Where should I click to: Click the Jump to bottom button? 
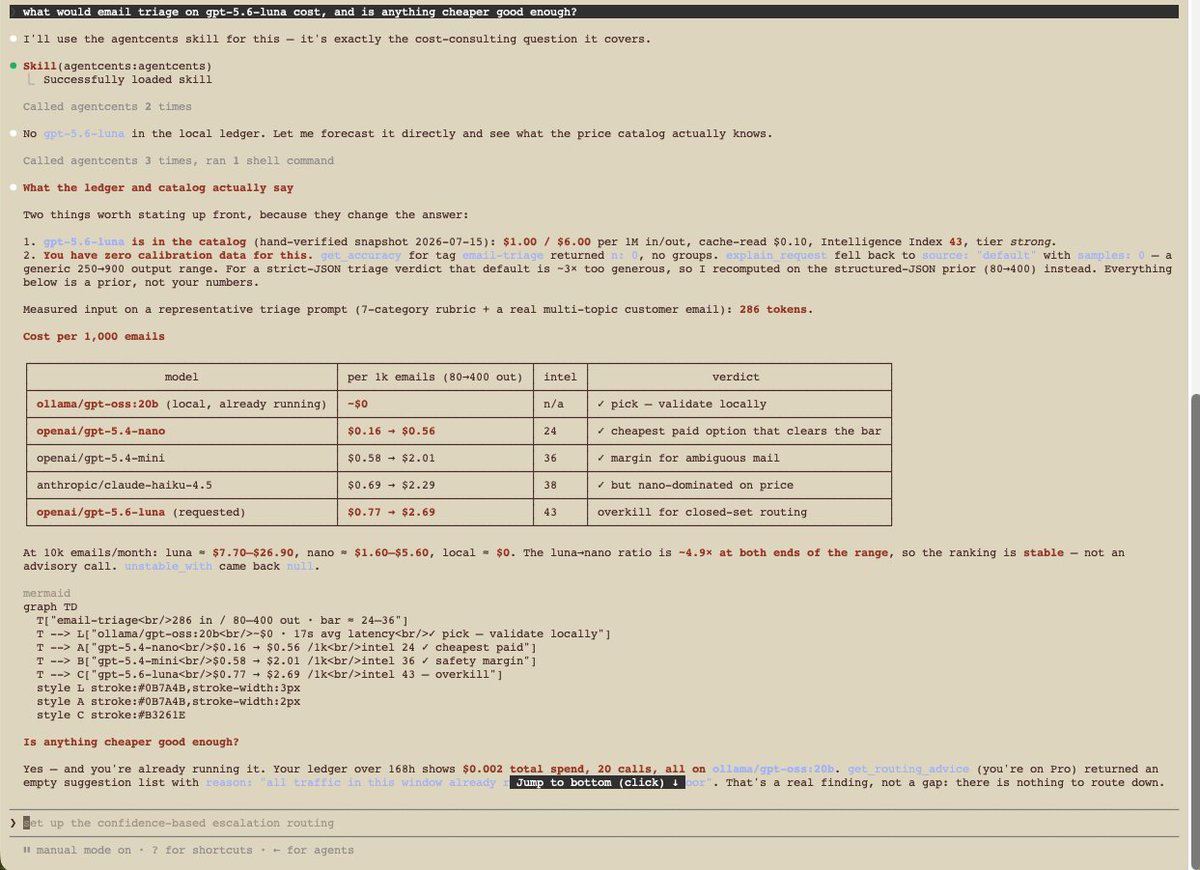[x=599, y=782]
